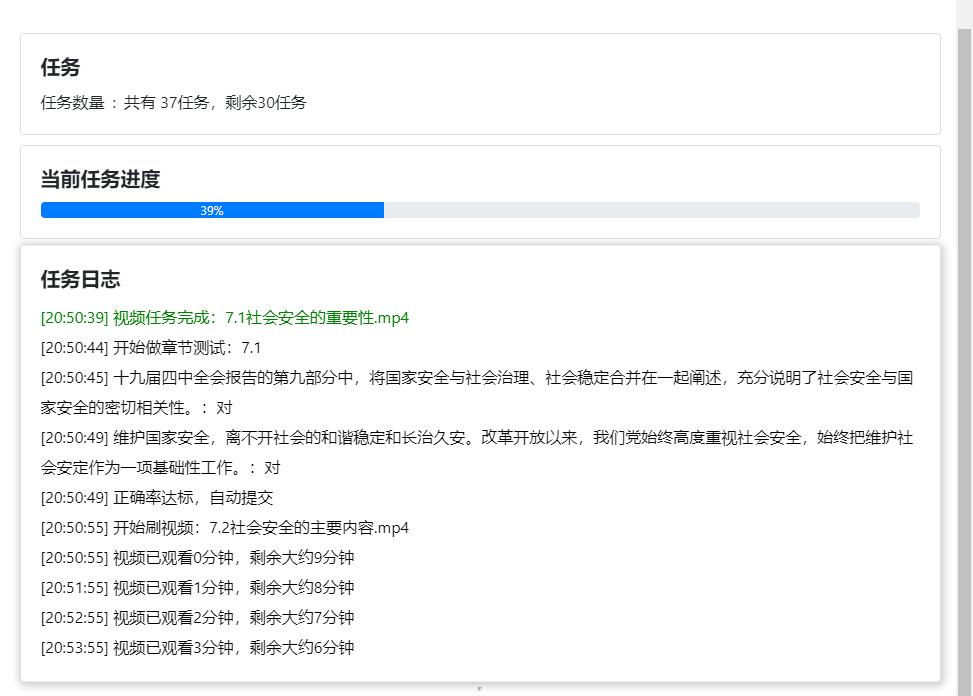Select the 正确率达标，自动提交 log line
Viewport: 973px width, 696px height.
coord(157,497)
